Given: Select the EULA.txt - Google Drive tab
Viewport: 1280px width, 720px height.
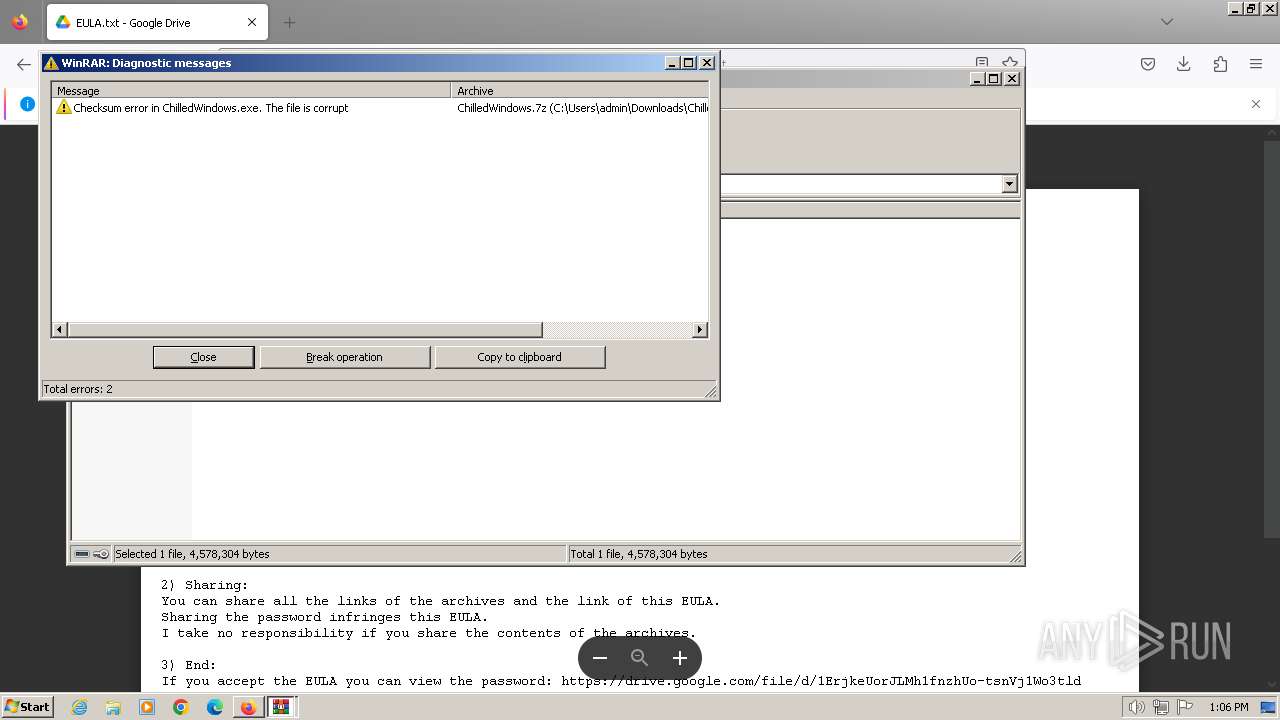Looking at the screenshot, I should click(157, 22).
